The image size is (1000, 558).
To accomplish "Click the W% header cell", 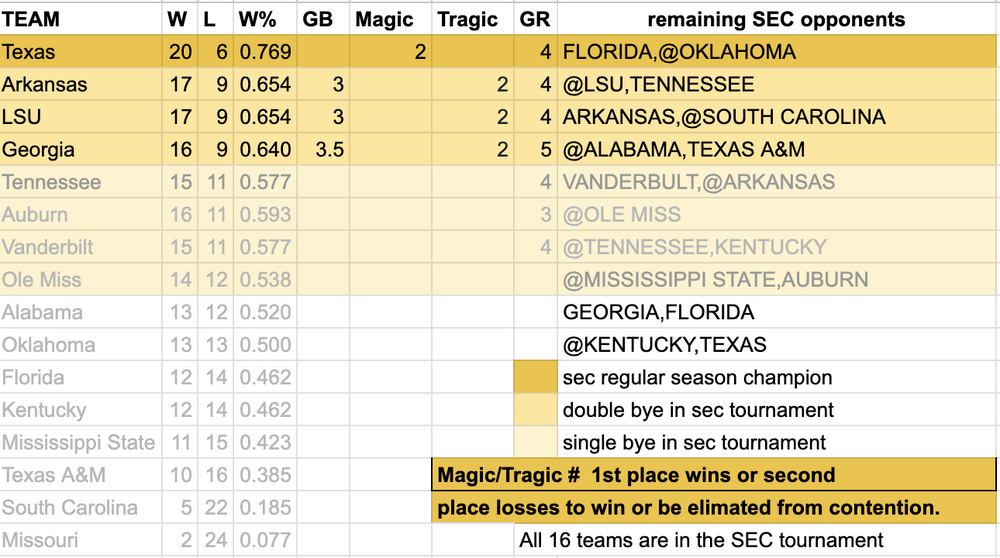I will click(x=265, y=19).
